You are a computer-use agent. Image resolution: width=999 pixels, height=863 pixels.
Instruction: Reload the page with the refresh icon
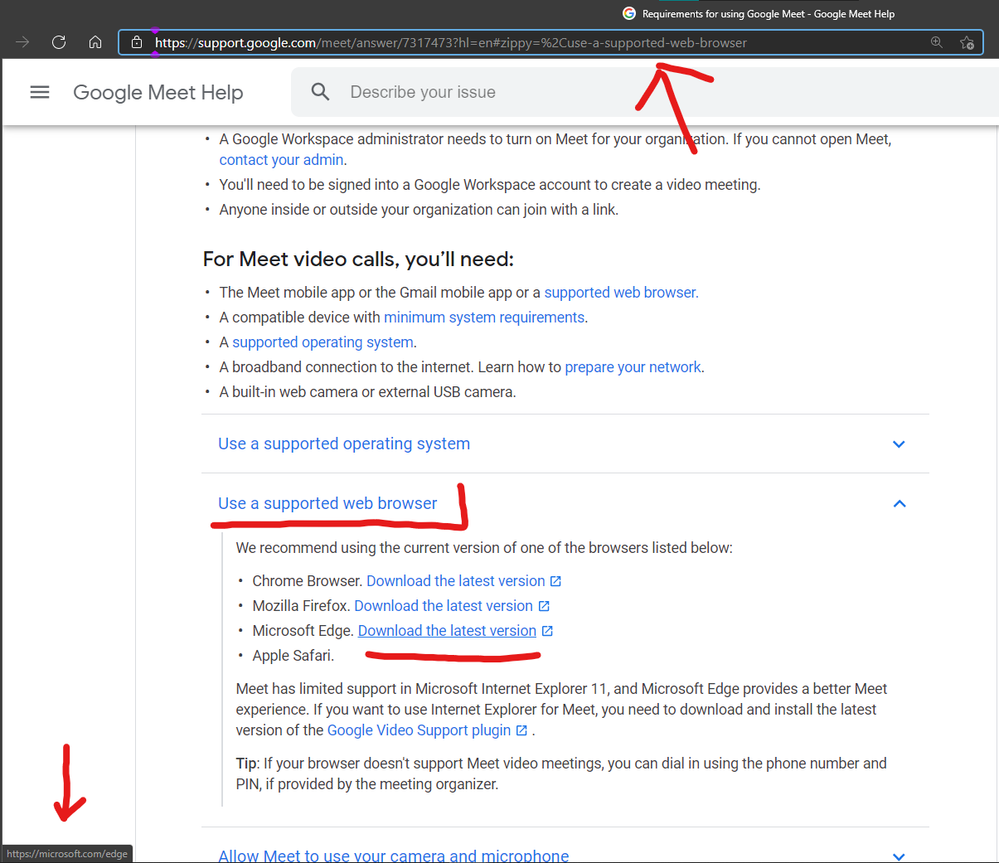[59, 43]
